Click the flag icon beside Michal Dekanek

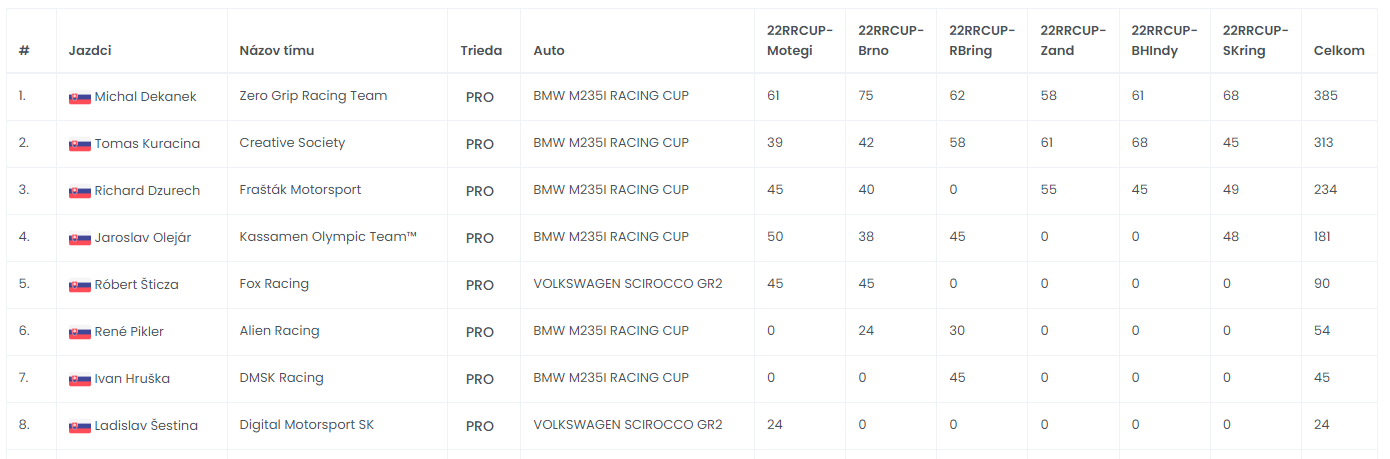[x=80, y=98]
